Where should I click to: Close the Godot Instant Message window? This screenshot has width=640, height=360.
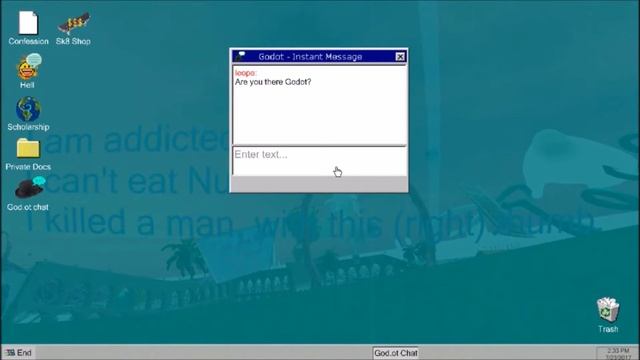(x=400, y=57)
